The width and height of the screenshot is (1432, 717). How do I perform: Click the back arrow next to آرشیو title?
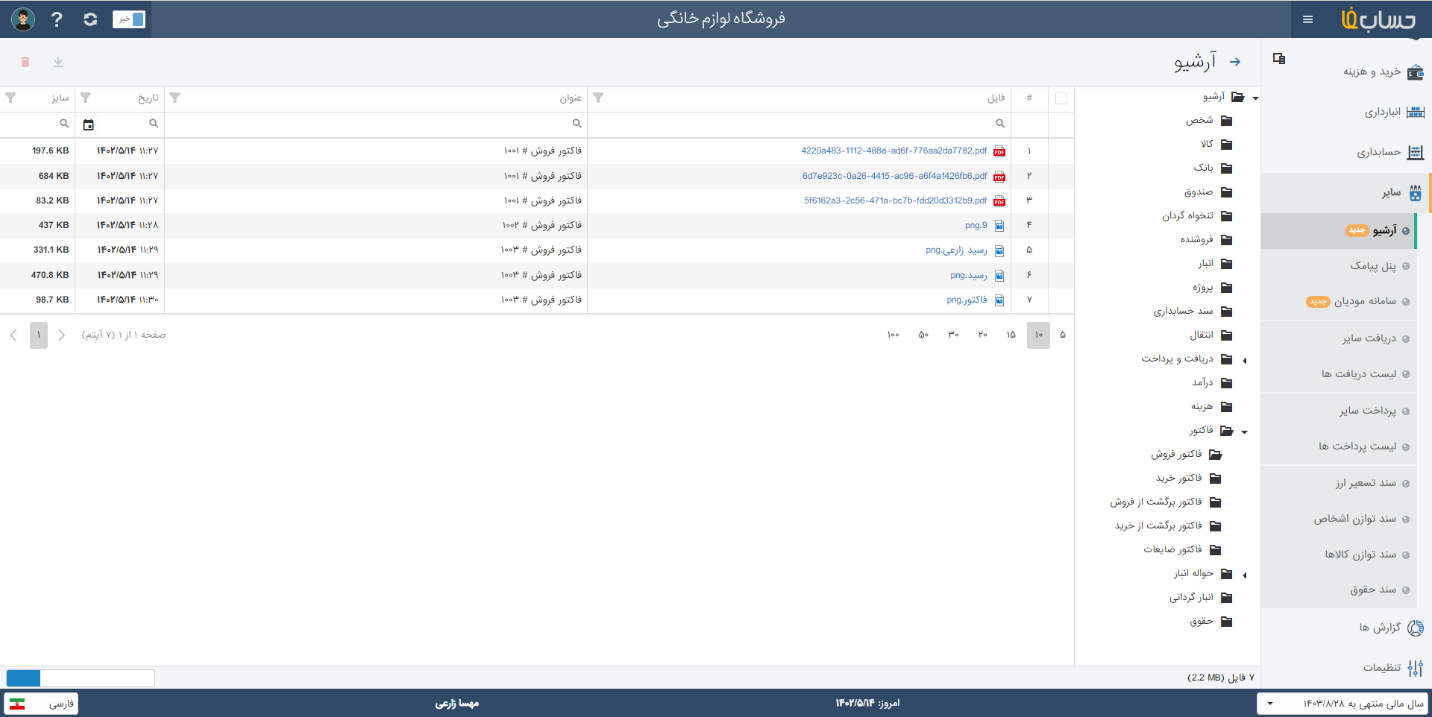[x=1235, y=62]
